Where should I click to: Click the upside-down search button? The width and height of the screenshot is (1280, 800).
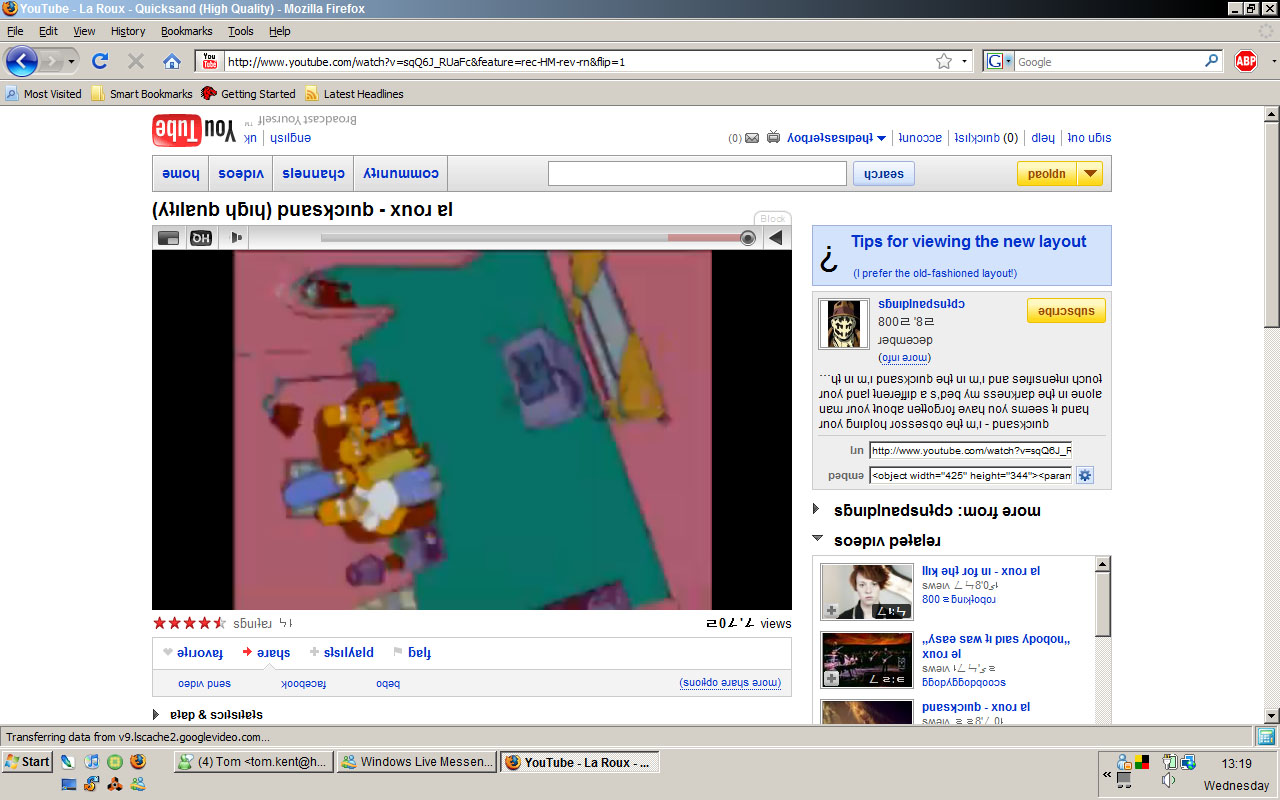(x=884, y=174)
